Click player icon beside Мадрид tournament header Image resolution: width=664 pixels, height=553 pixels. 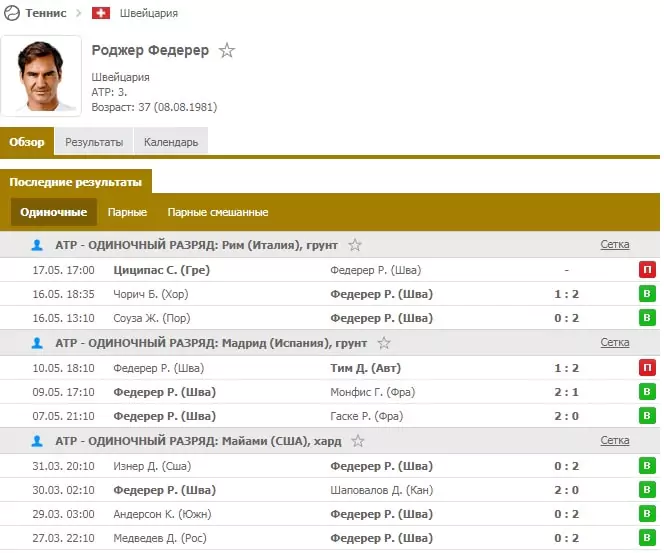(x=37, y=343)
